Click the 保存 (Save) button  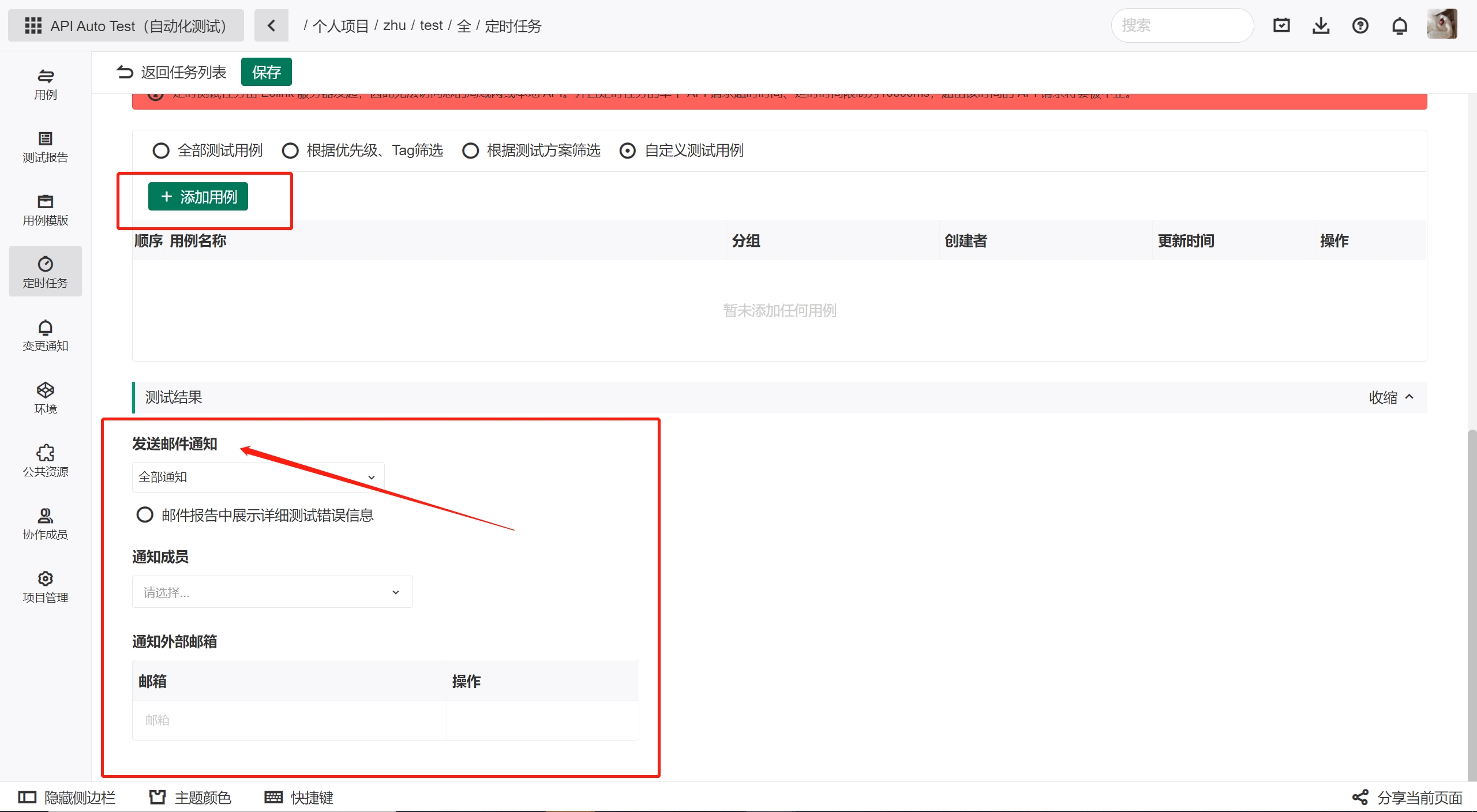point(266,72)
